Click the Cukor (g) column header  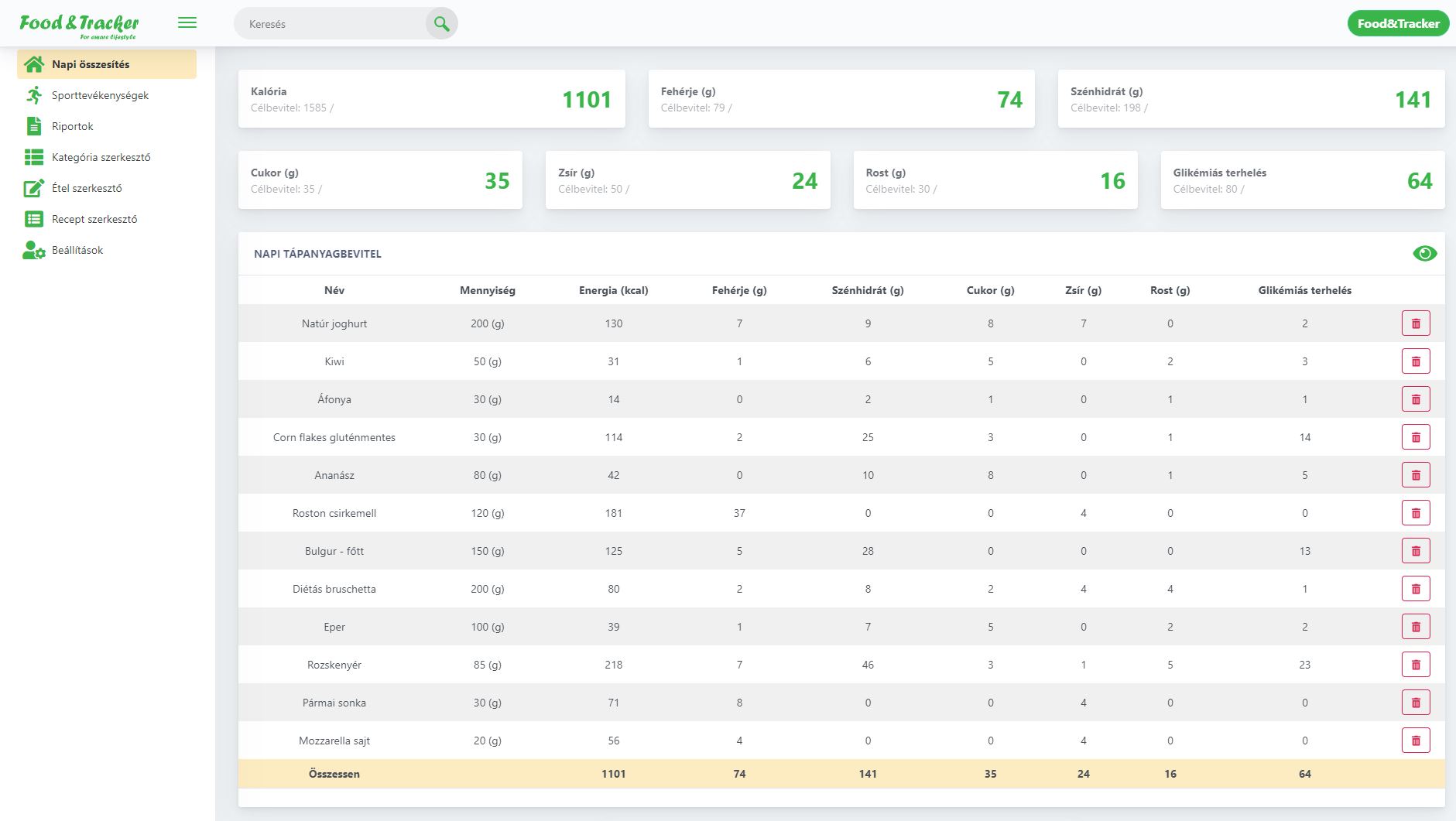point(991,290)
